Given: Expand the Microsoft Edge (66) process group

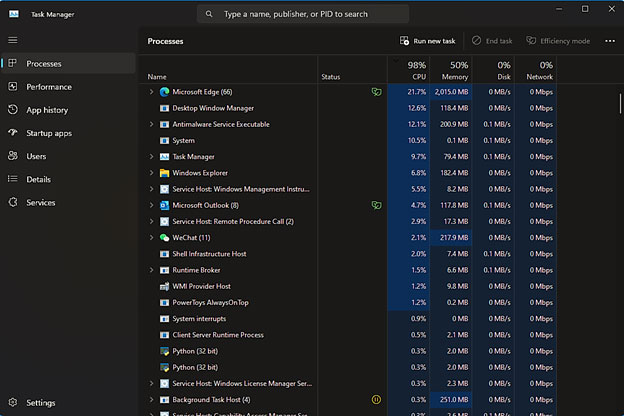Looking at the screenshot, I should pyautogui.click(x=151, y=92).
